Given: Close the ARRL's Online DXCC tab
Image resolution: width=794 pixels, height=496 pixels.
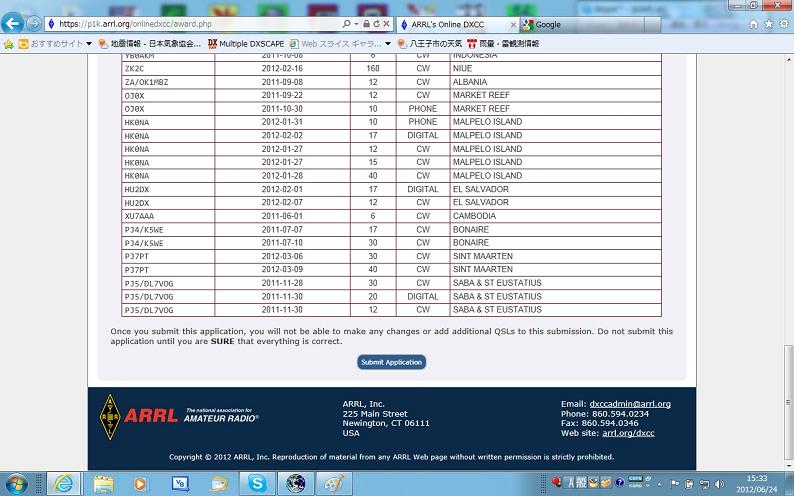Looking at the screenshot, I should 513,24.
